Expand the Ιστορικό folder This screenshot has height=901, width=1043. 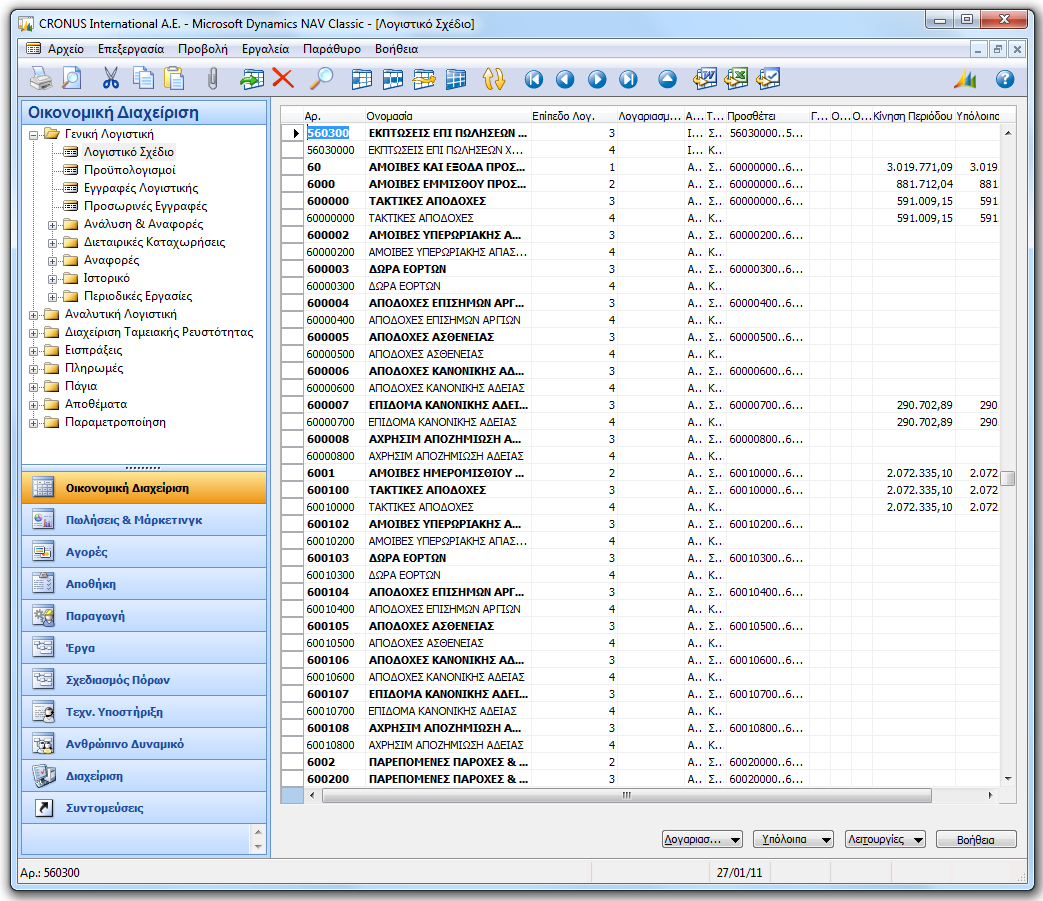click(52, 279)
